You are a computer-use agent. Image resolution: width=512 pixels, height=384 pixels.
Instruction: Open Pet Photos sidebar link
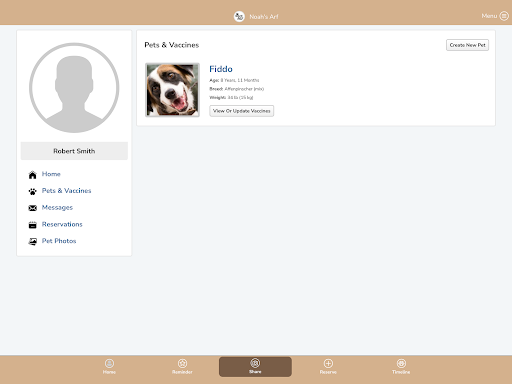[x=59, y=241]
